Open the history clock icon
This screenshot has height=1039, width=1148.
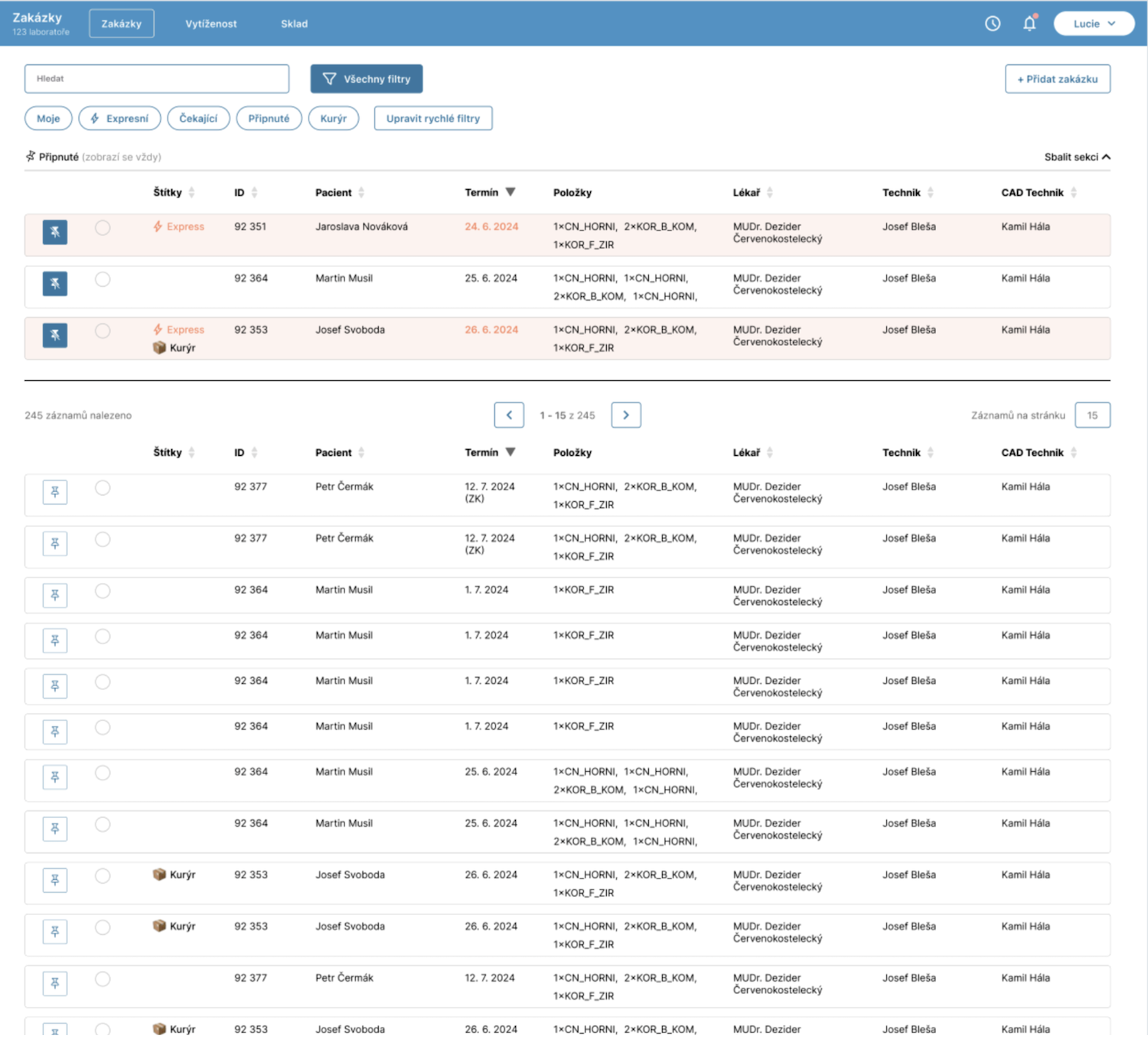(992, 24)
